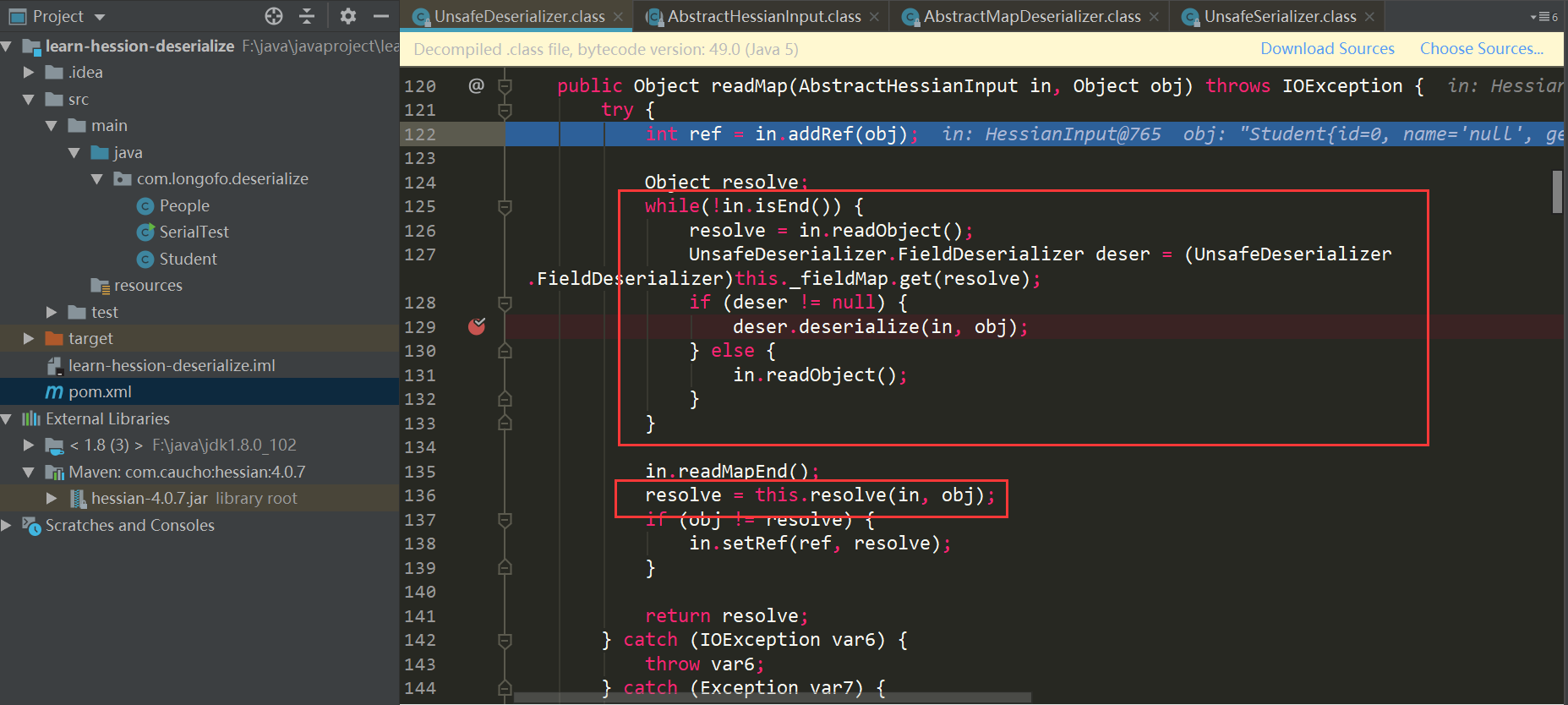Click the locate/scroll-from-source target icon
This screenshot has width=1568, height=705.
pyautogui.click(x=273, y=16)
